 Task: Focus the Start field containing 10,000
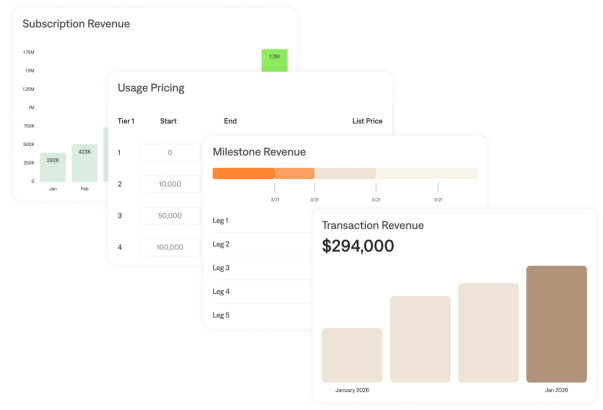(169, 184)
